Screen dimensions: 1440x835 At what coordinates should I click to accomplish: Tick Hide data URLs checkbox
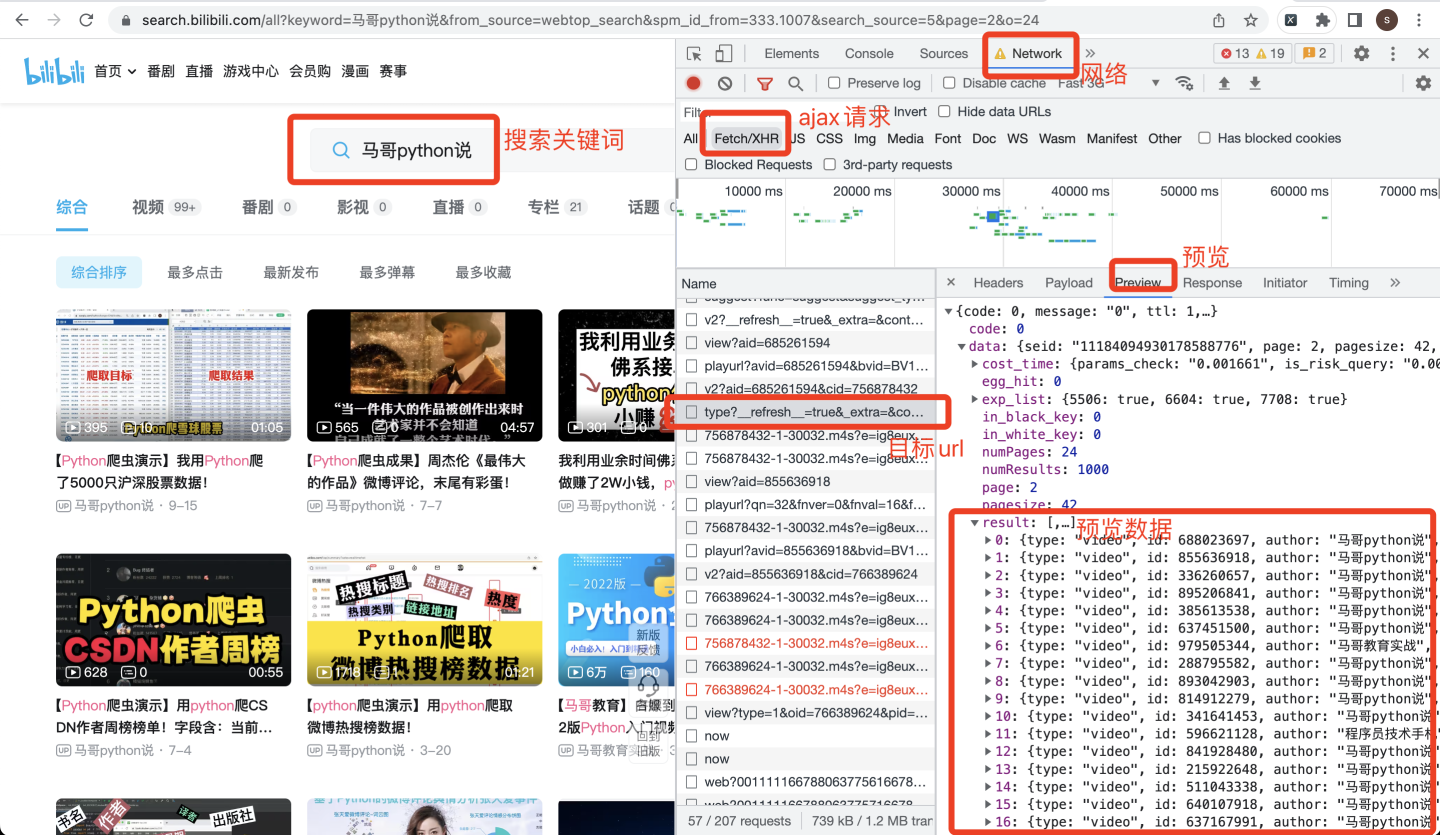point(944,112)
